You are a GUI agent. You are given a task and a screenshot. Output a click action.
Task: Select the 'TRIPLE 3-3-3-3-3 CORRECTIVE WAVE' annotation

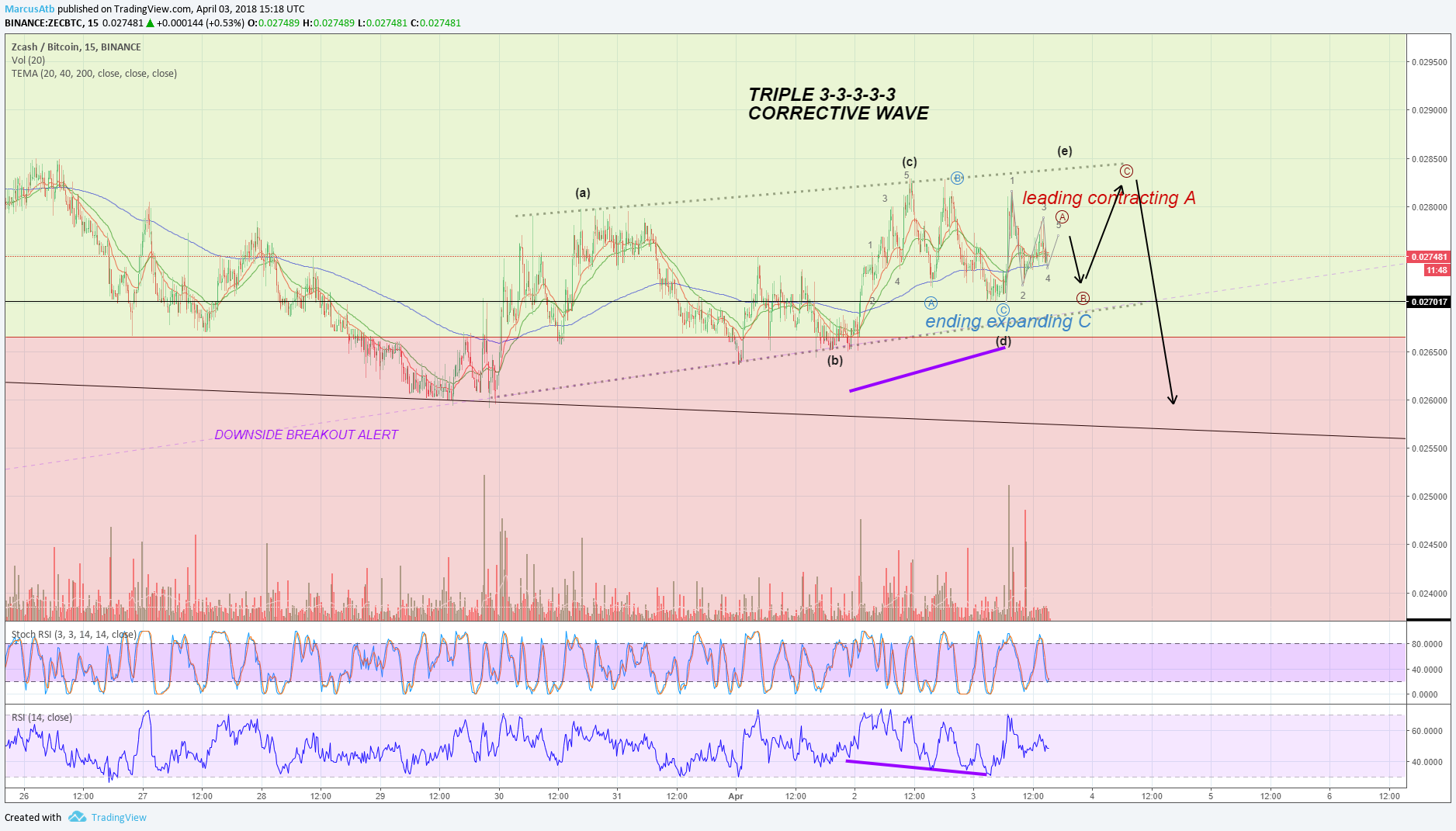coord(838,104)
